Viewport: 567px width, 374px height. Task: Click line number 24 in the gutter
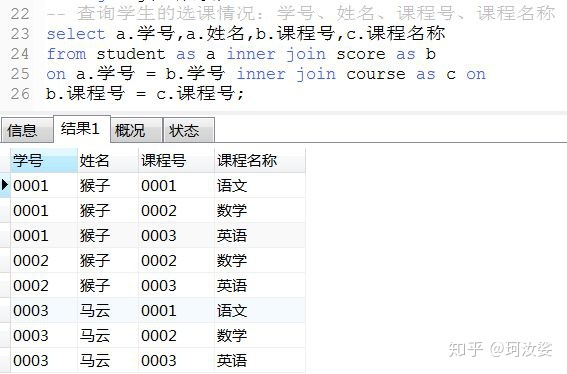20,54
